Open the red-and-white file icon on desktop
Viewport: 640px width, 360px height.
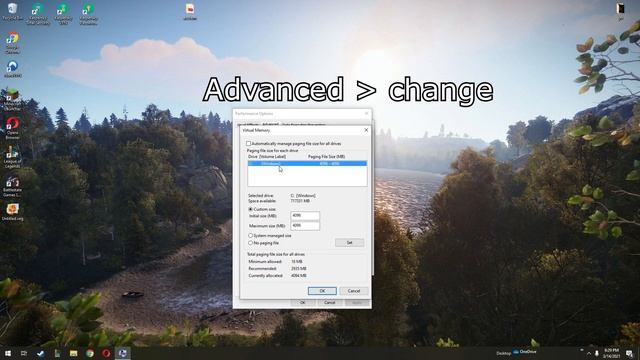[190, 11]
